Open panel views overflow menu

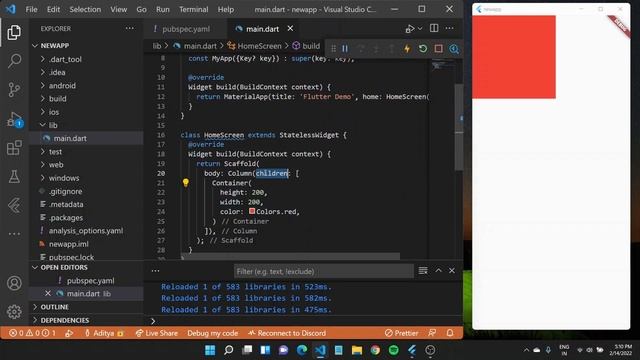click(x=155, y=271)
